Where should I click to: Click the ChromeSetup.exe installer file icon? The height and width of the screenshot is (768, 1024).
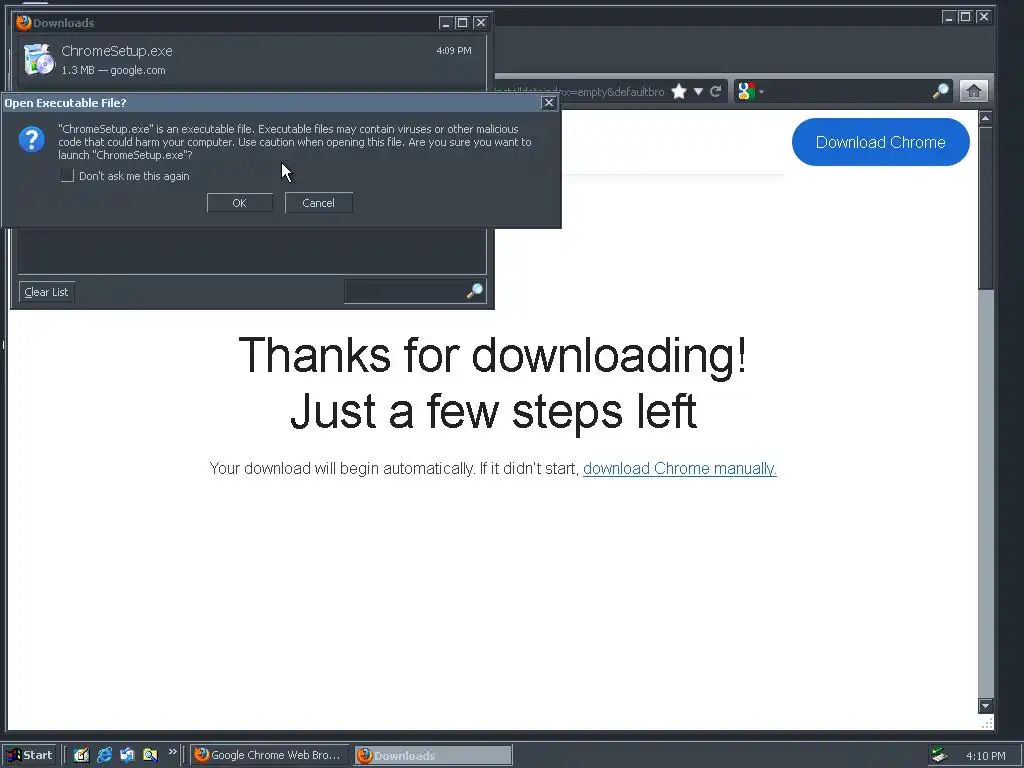[39, 59]
